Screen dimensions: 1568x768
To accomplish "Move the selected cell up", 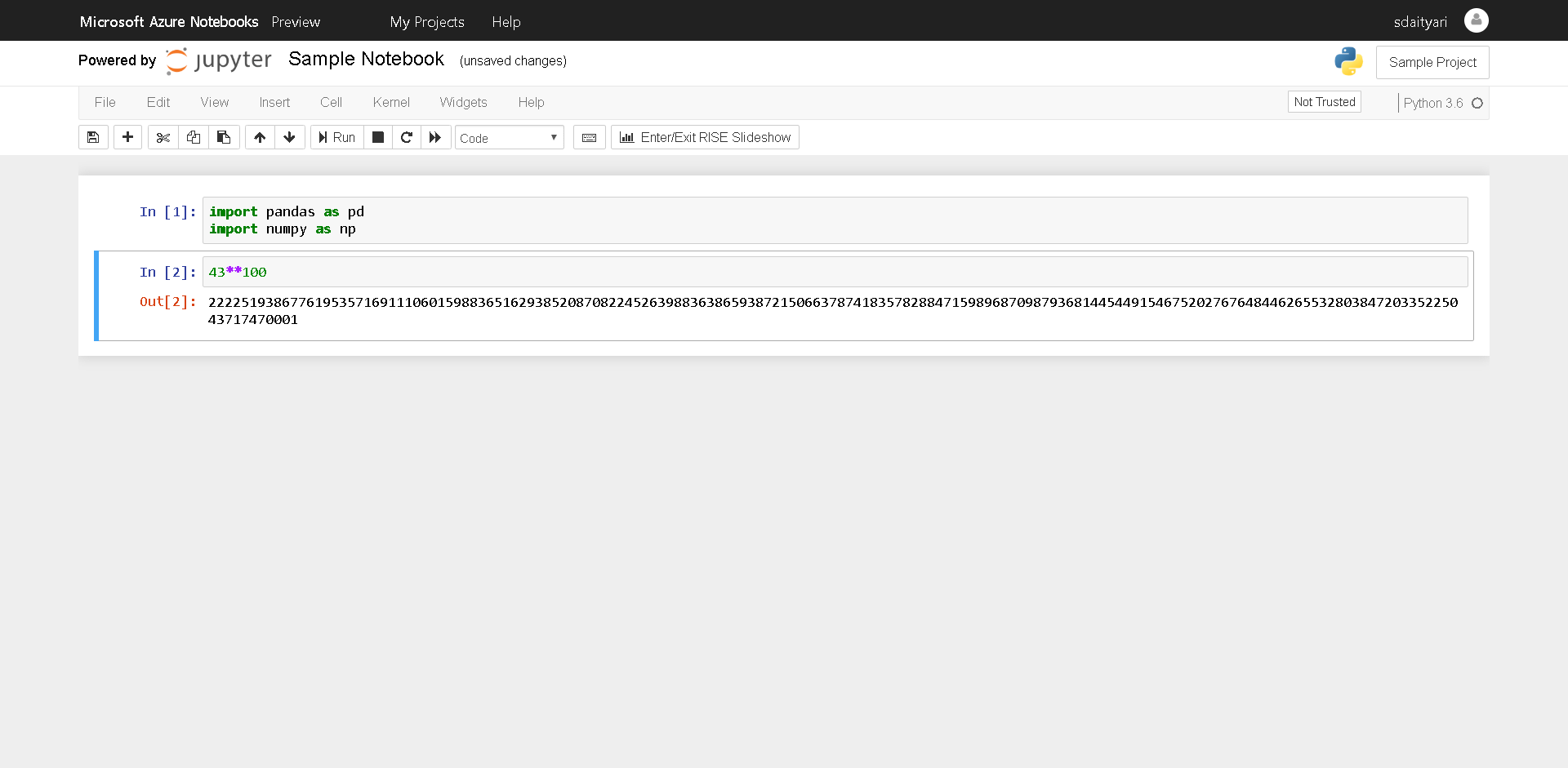I will click(x=260, y=137).
